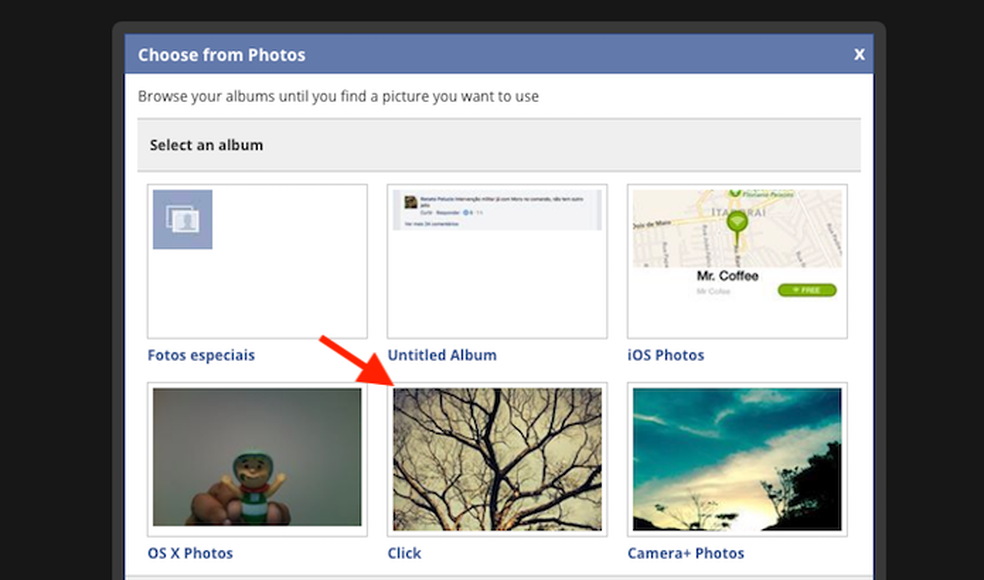
Task: Open the iOS Photos album link
Action: pyautogui.click(x=666, y=355)
